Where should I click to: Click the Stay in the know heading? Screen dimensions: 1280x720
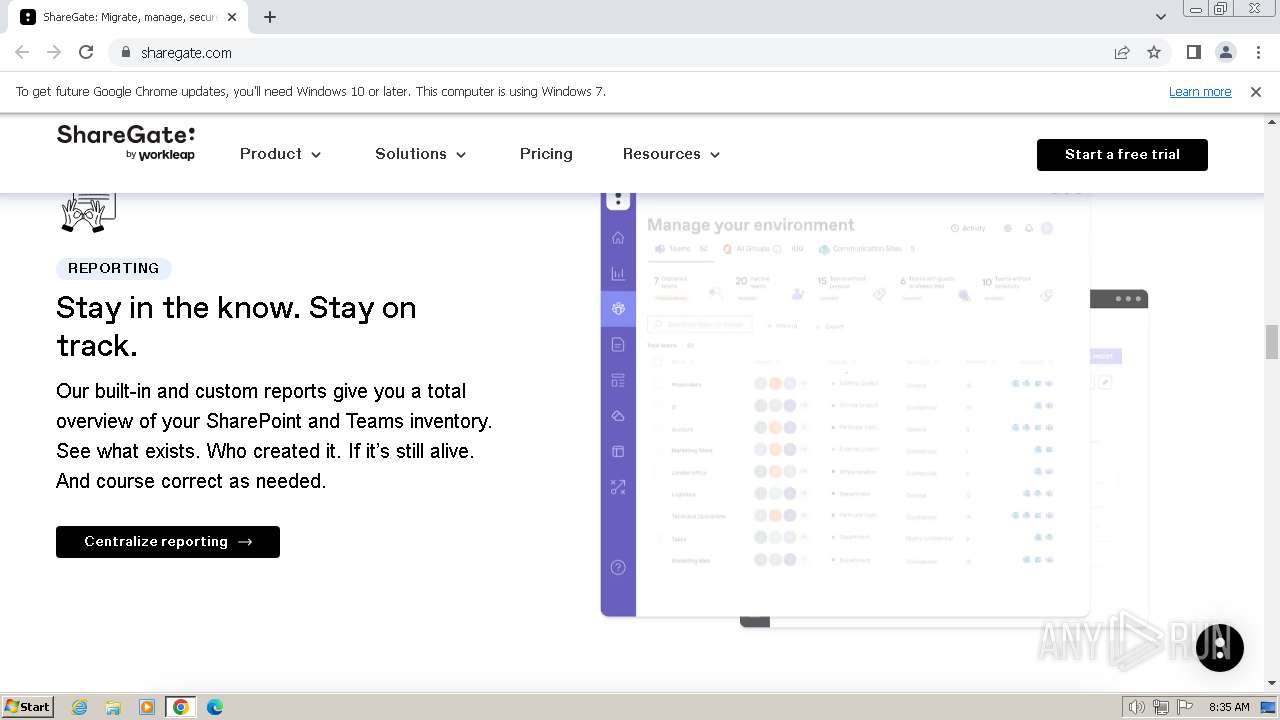[x=236, y=326]
